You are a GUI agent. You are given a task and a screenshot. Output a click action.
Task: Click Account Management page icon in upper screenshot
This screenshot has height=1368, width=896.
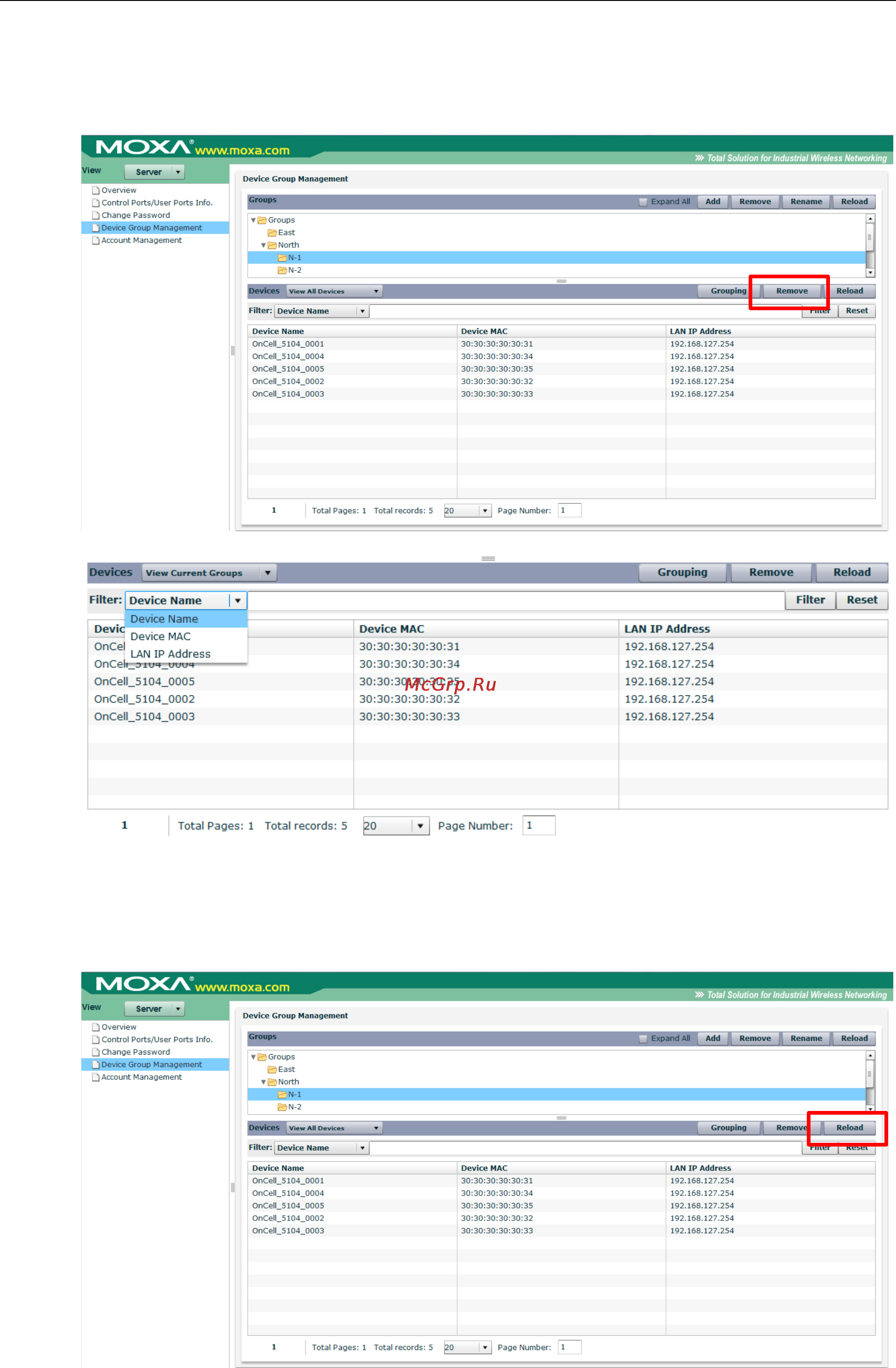point(96,240)
